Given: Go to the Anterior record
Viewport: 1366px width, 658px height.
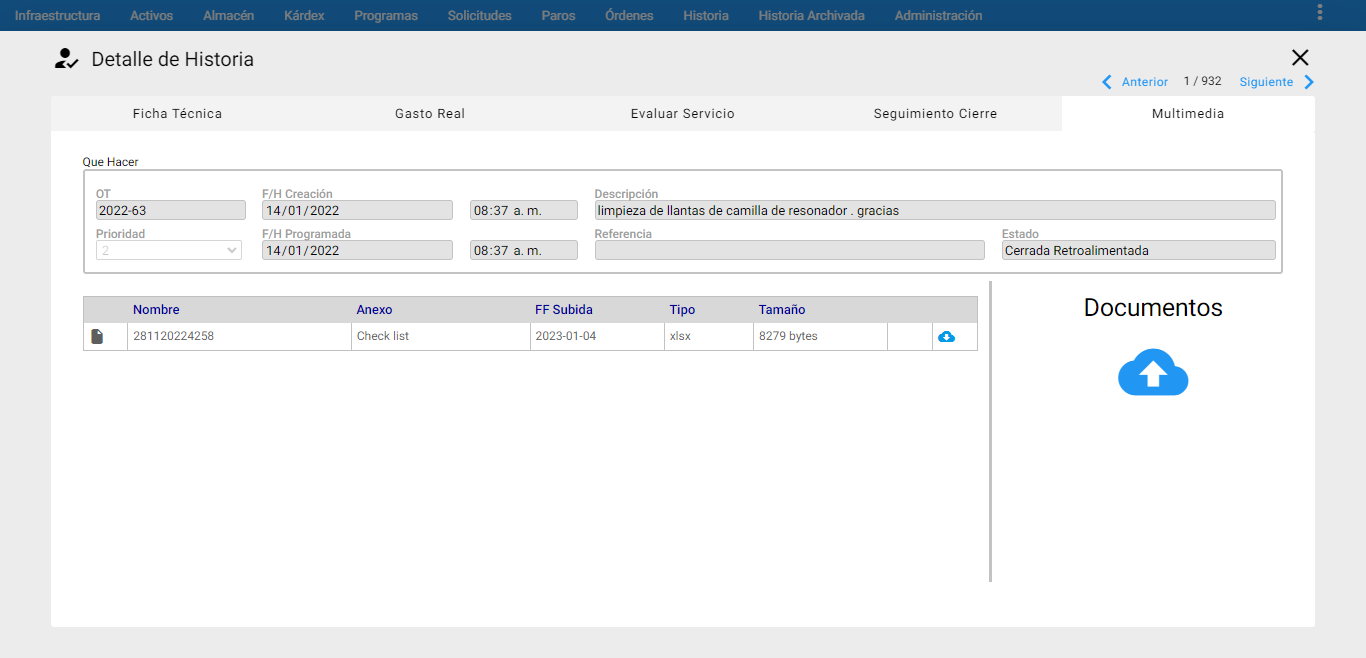Looking at the screenshot, I should (x=1145, y=82).
